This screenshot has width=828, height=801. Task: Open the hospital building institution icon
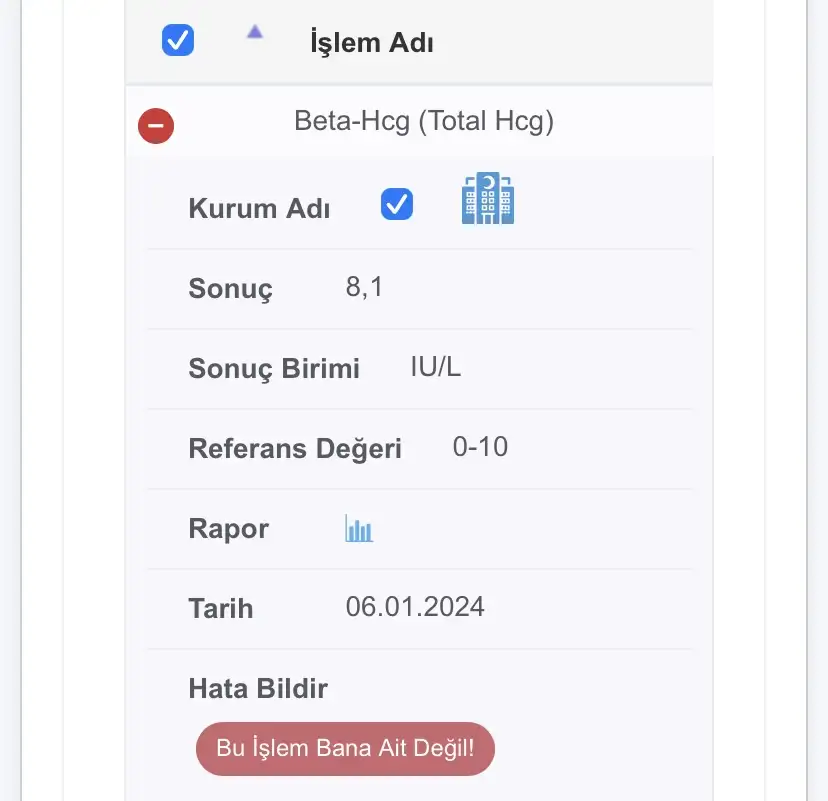click(x=487, y=198)
